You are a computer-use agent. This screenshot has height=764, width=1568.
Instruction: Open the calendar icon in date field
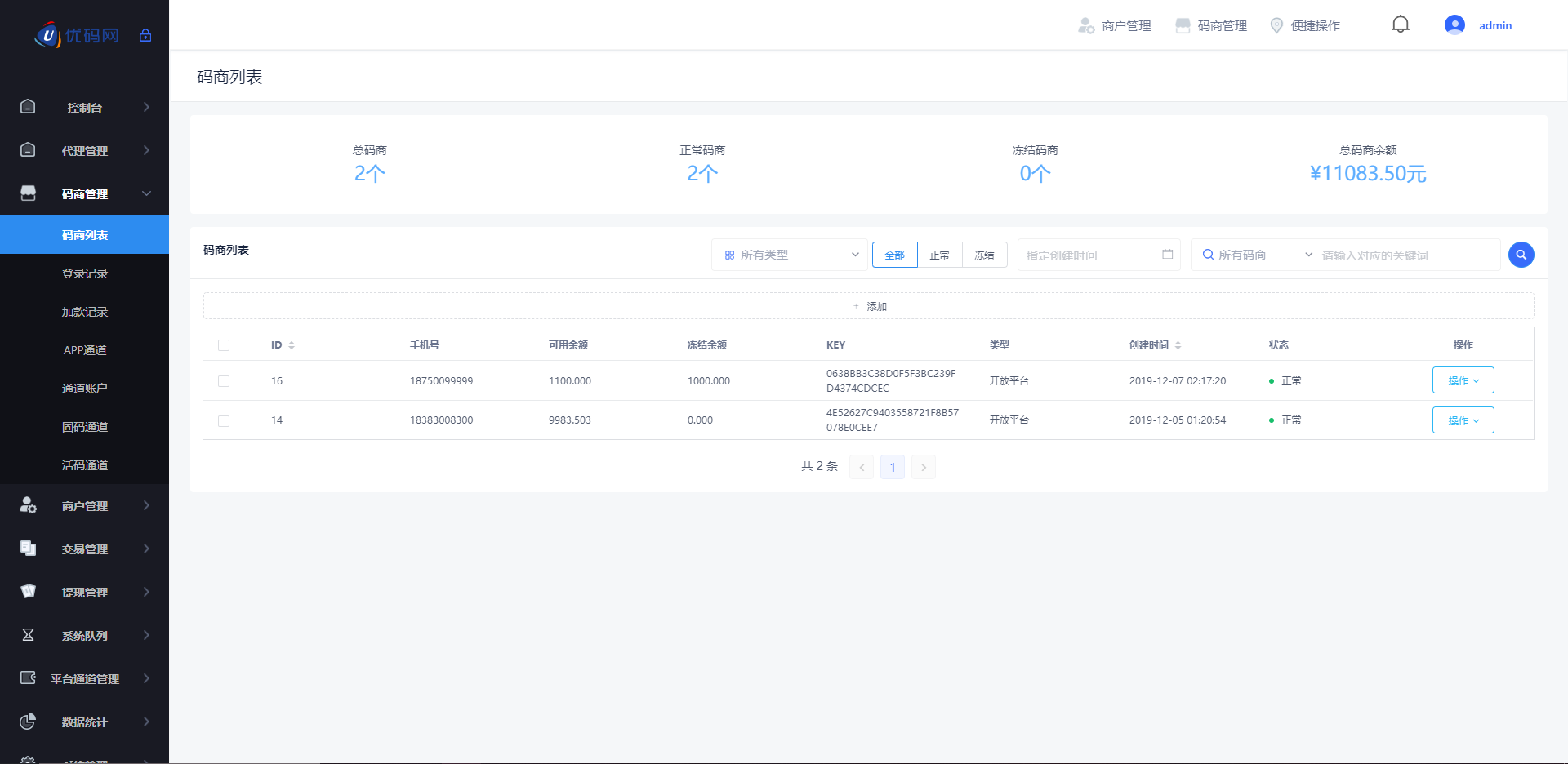[x=1167, y=255]
